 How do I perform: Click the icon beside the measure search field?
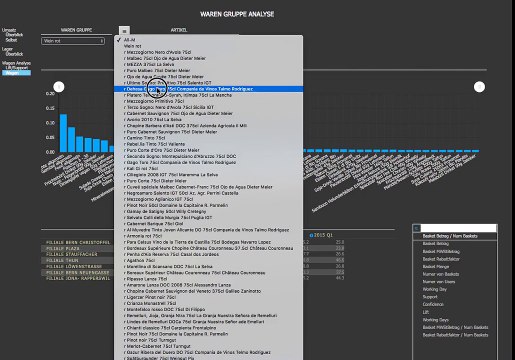point(416,228)
